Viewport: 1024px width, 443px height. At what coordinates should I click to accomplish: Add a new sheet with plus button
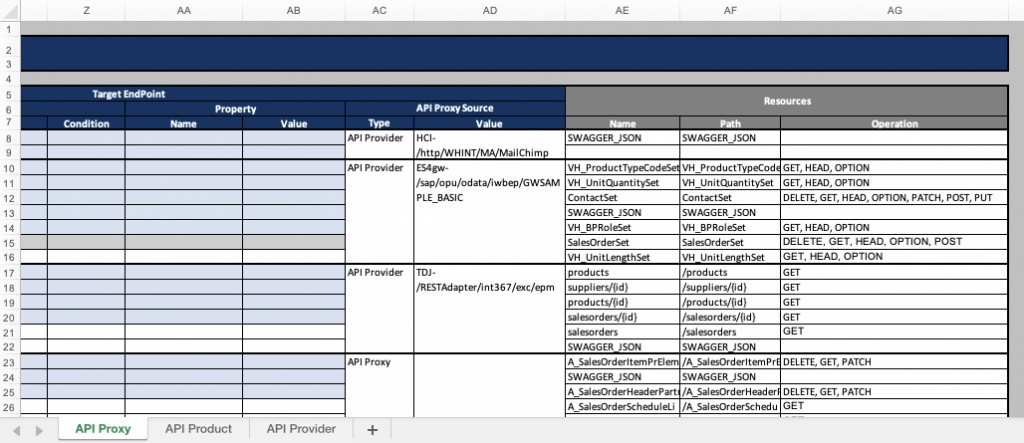(x=372, y=429)
